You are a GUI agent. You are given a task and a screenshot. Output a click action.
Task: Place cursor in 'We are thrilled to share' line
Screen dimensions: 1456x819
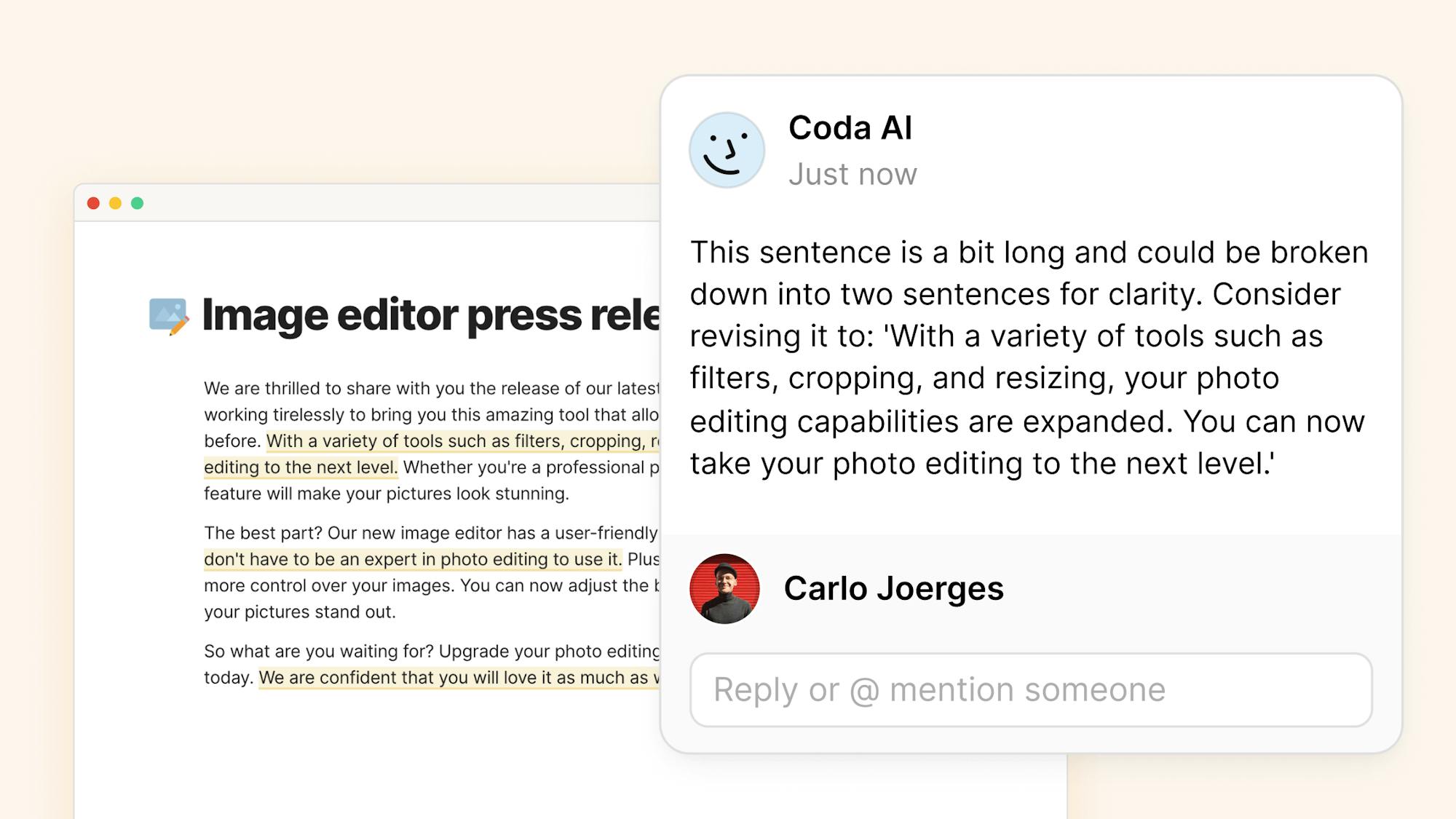pyautogui.click(x=431, y=389)
